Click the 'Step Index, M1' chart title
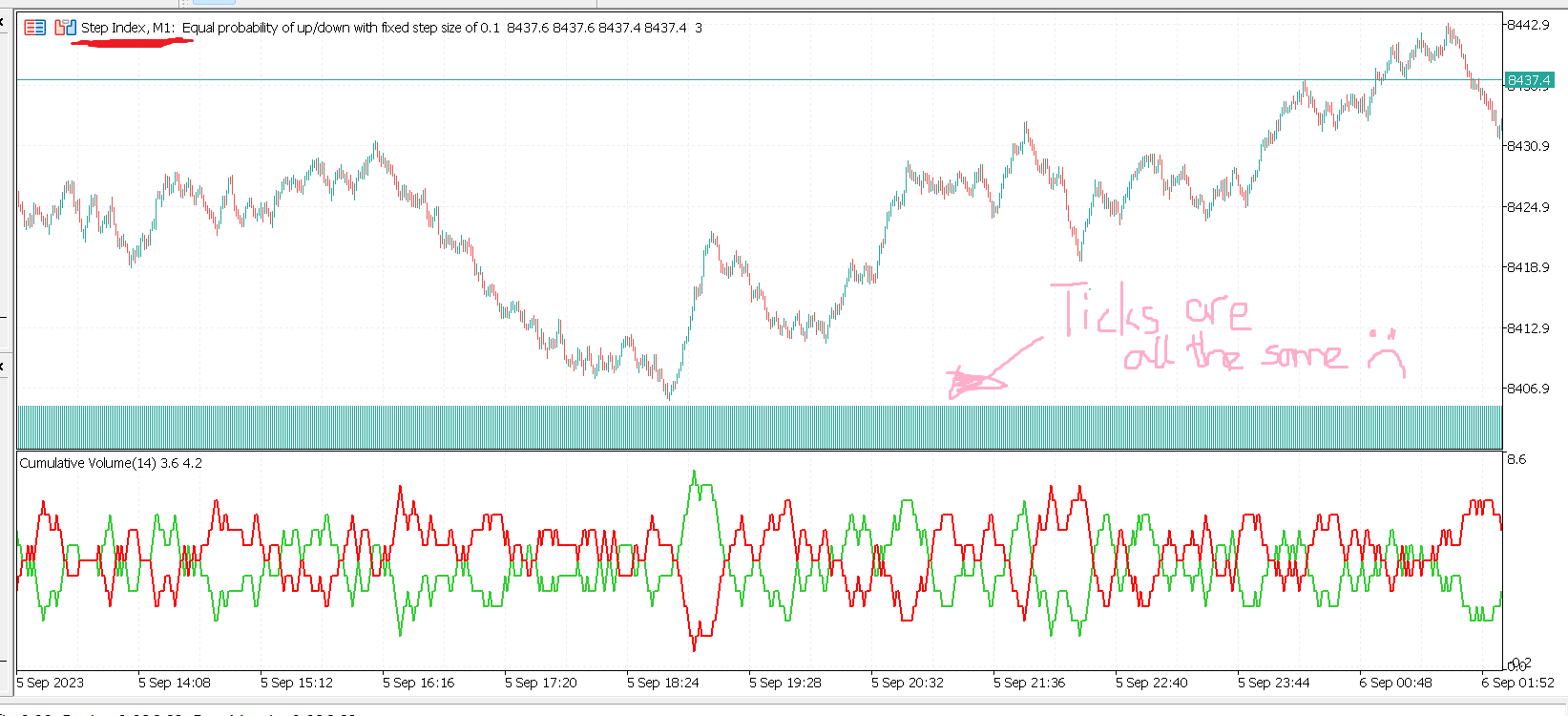The height and width of the screenshot is (716, 1568). [x=128, y=28]
